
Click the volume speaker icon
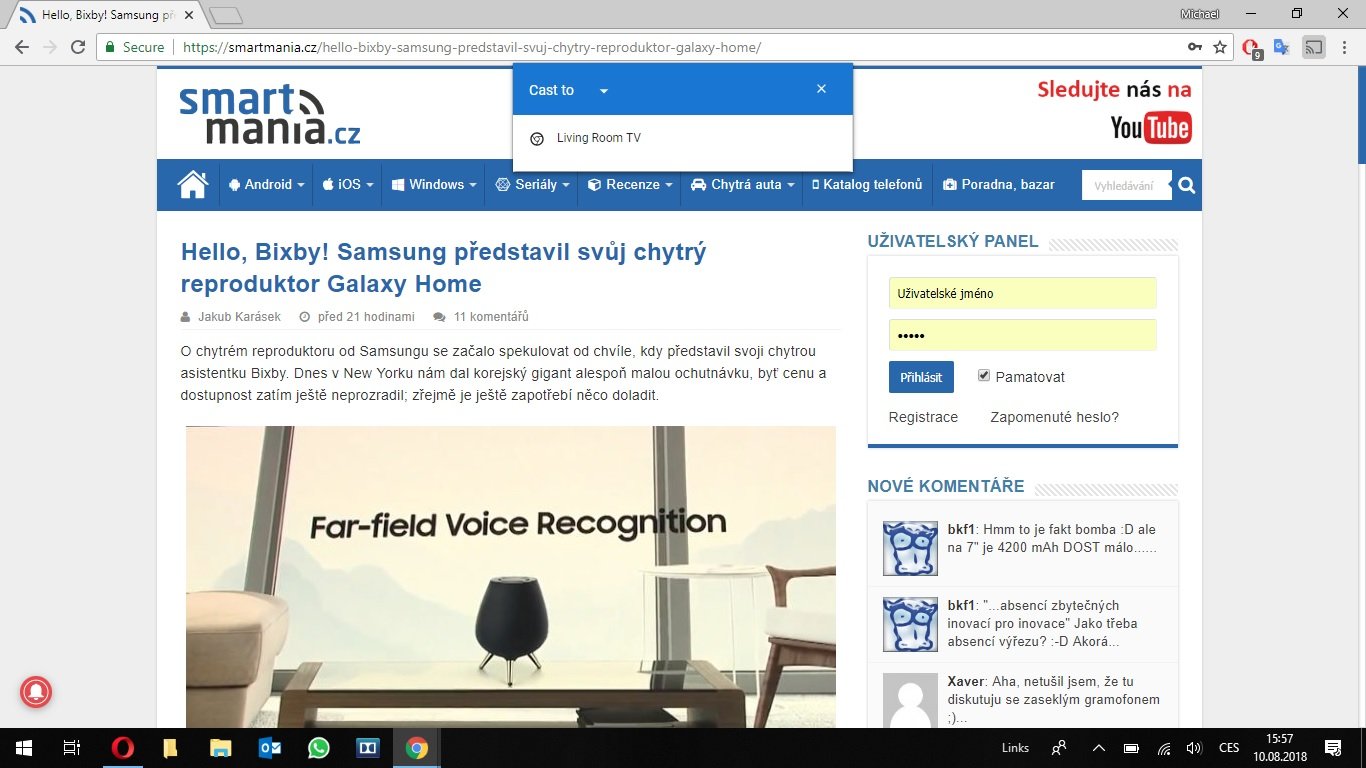(x=1193, y=748)
